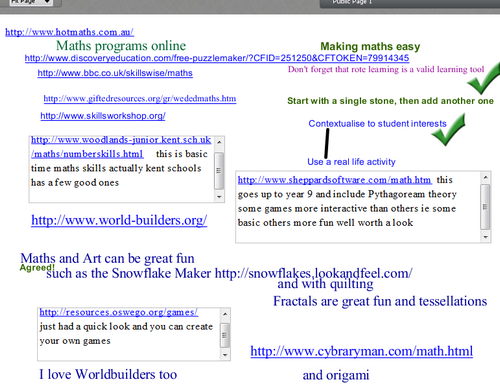Screen dimensions: 500x390
Task: Click the up arrow in the oswego games box
Action: (225, 314)
